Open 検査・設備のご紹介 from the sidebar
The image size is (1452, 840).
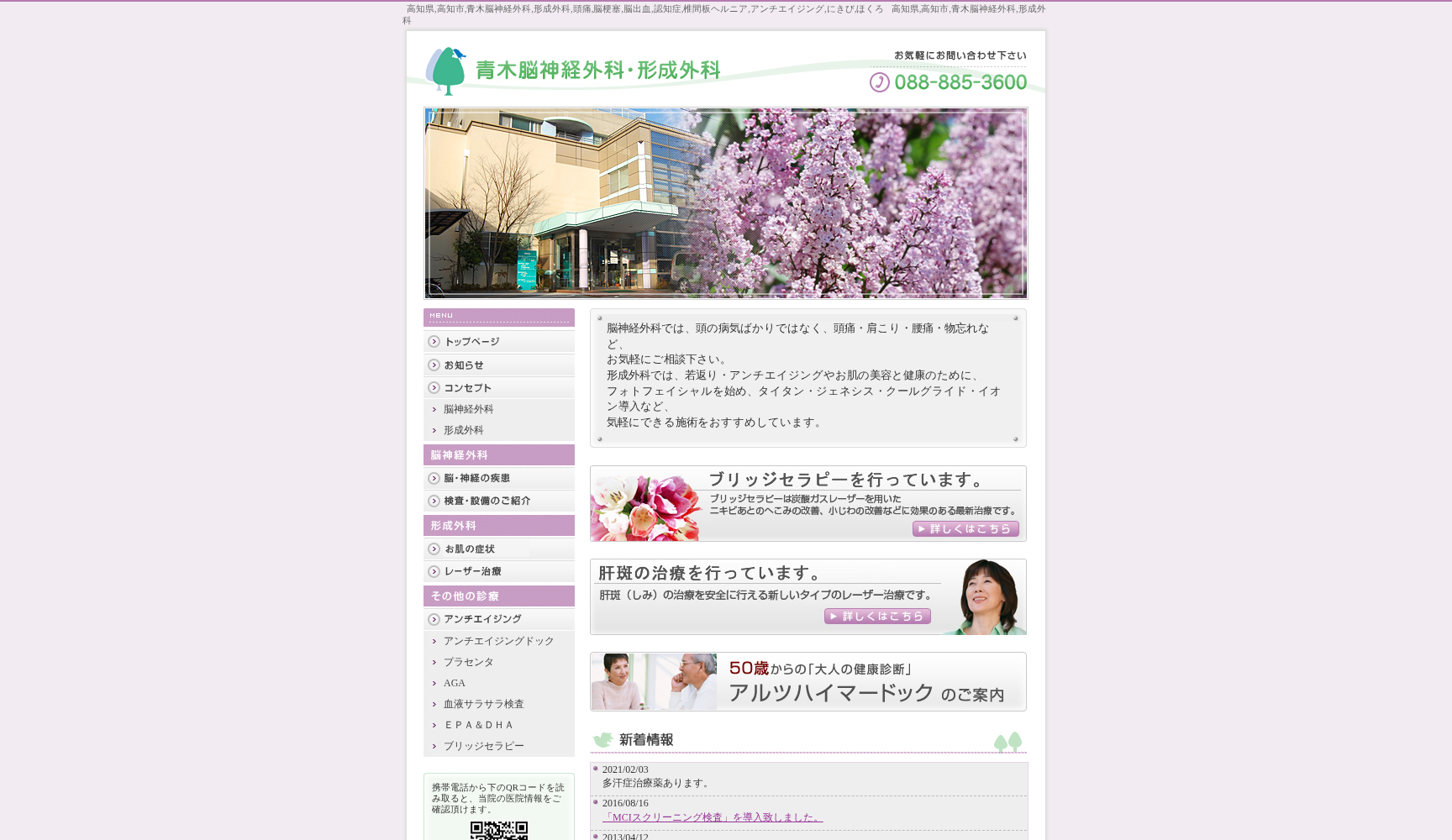(x=487, y=501)
